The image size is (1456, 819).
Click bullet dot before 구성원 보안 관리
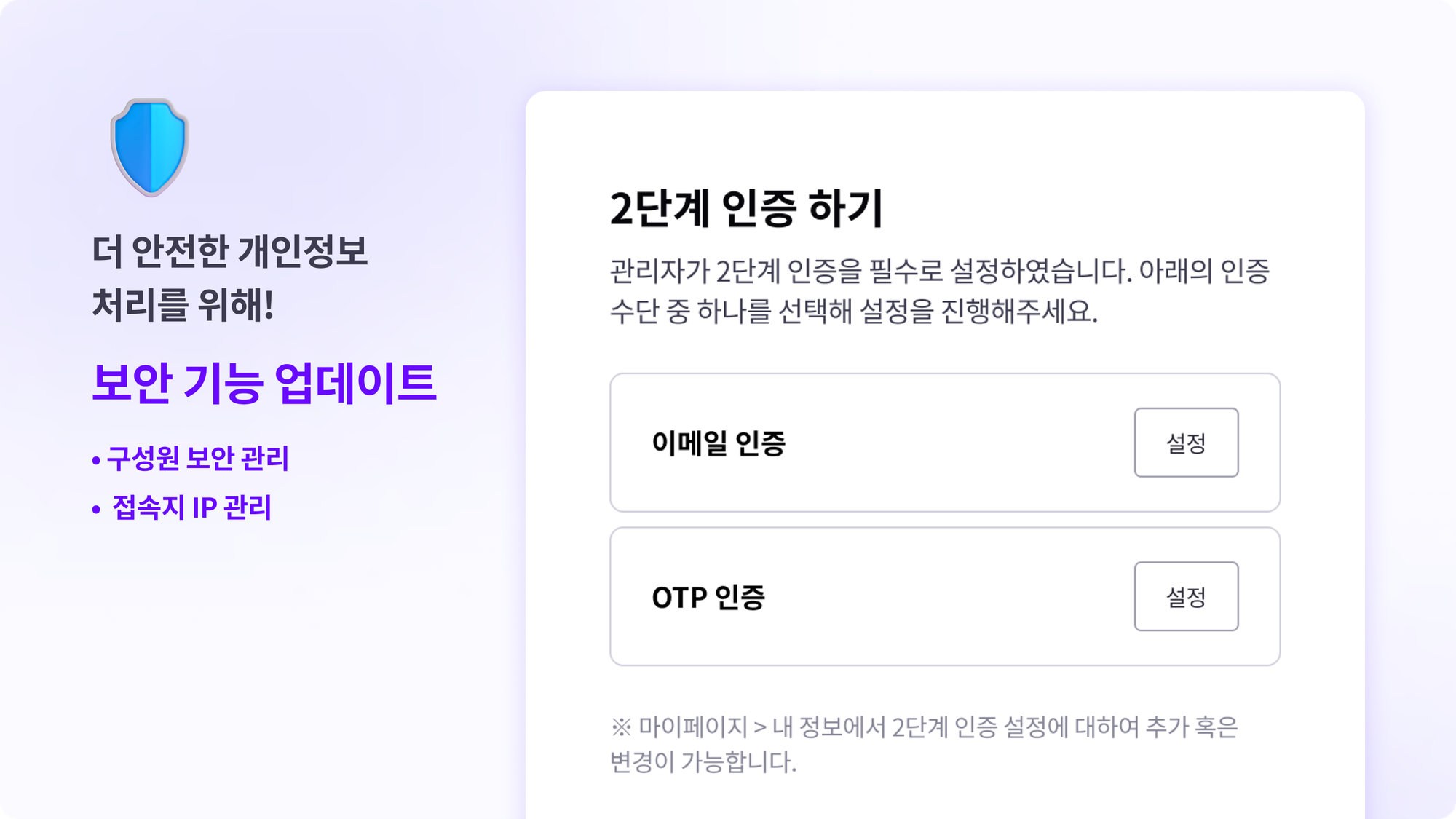click(96, 461)
